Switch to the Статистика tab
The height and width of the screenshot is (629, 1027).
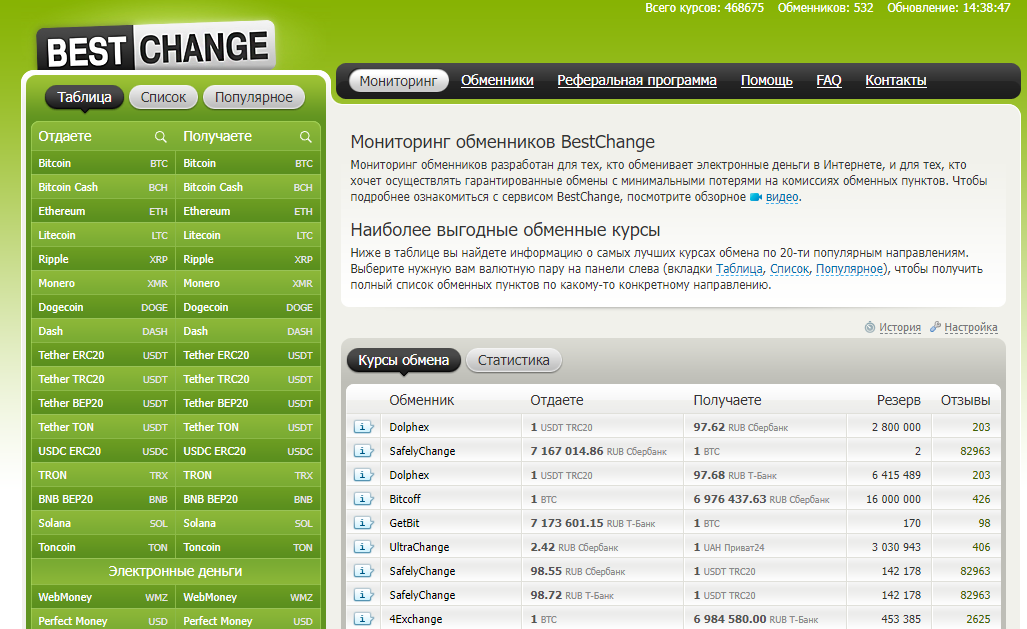coord(513,361)
